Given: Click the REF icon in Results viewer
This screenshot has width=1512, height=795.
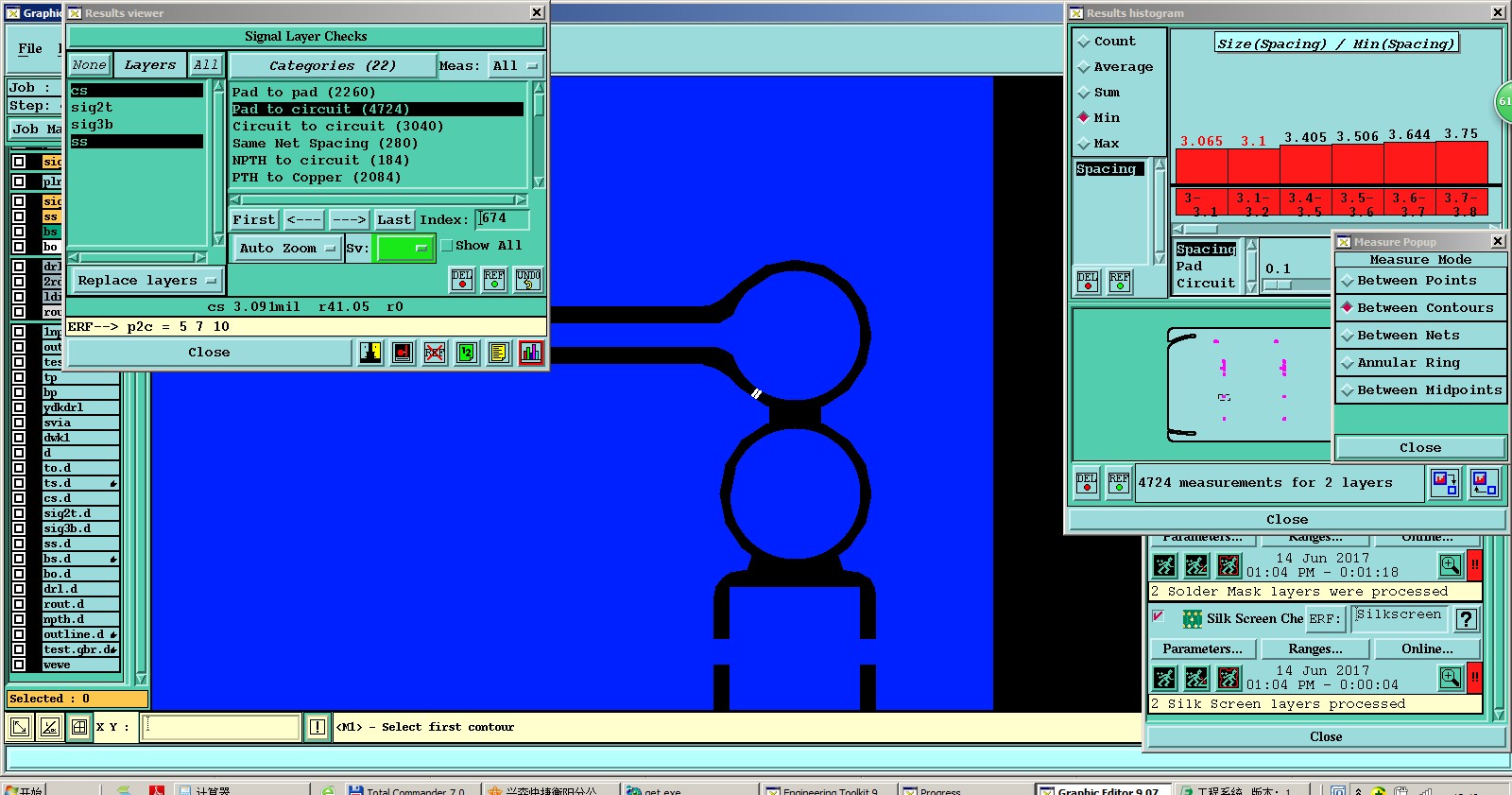Looking at the screenshot, I should 494,280.
